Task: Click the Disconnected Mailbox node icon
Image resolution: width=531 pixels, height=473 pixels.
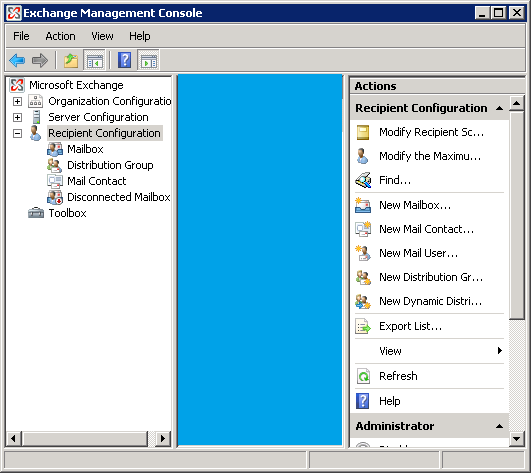Action: tap(55, 197)
